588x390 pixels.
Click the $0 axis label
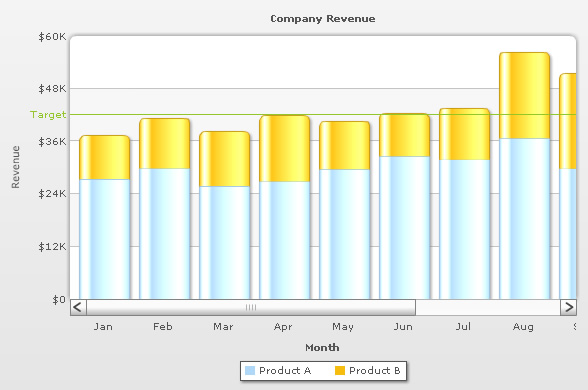[59, 300]
